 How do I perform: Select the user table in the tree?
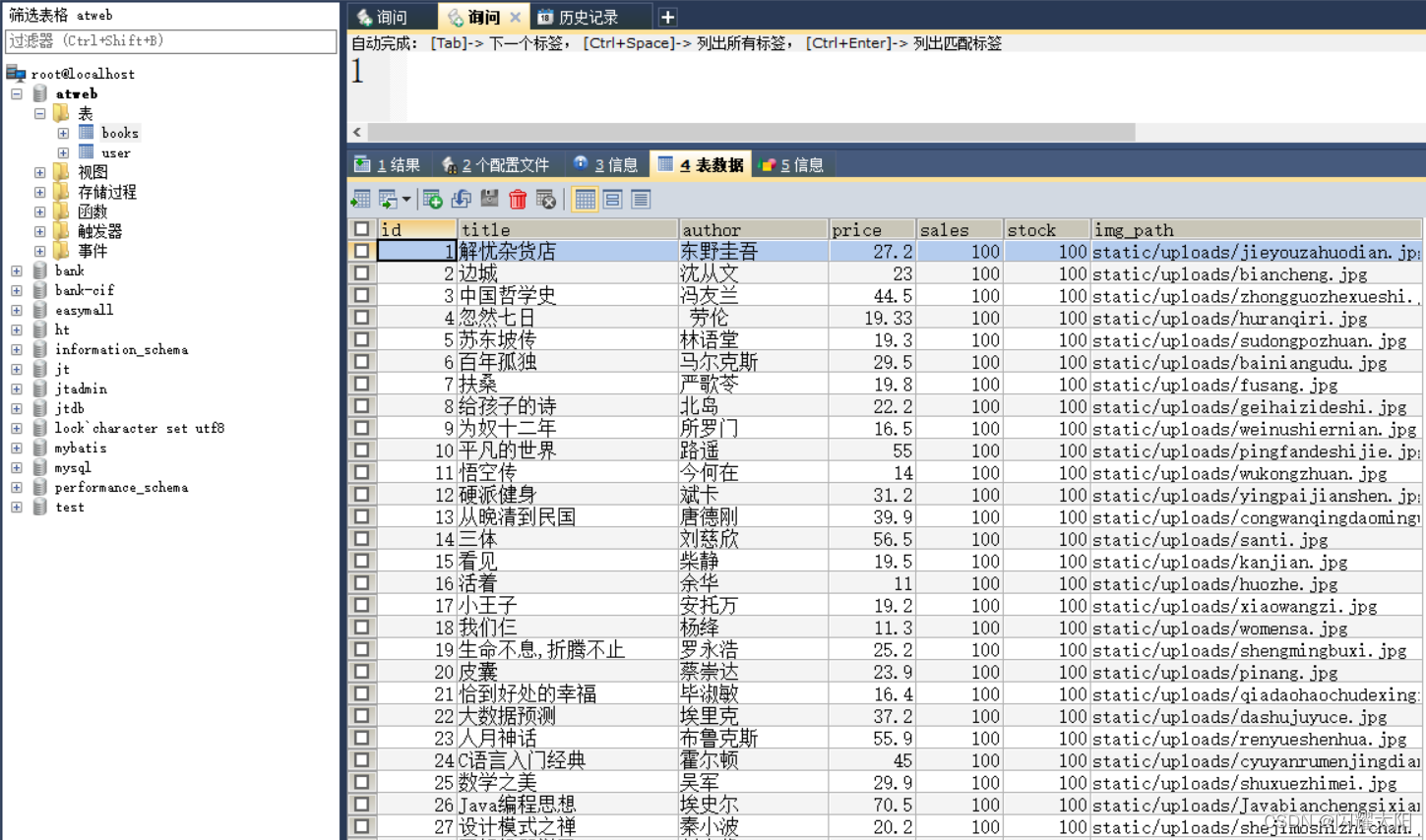tap(116, 152)
